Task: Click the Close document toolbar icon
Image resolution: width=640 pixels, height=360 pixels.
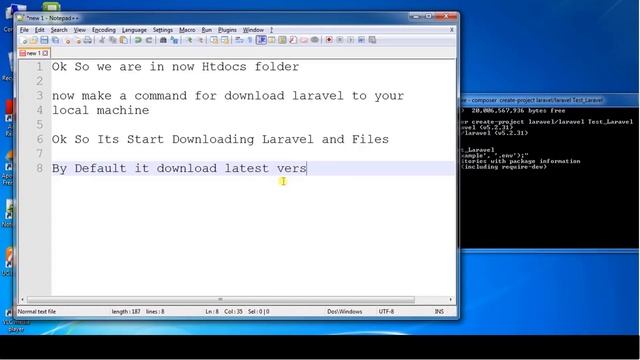Action: (68, 40)
